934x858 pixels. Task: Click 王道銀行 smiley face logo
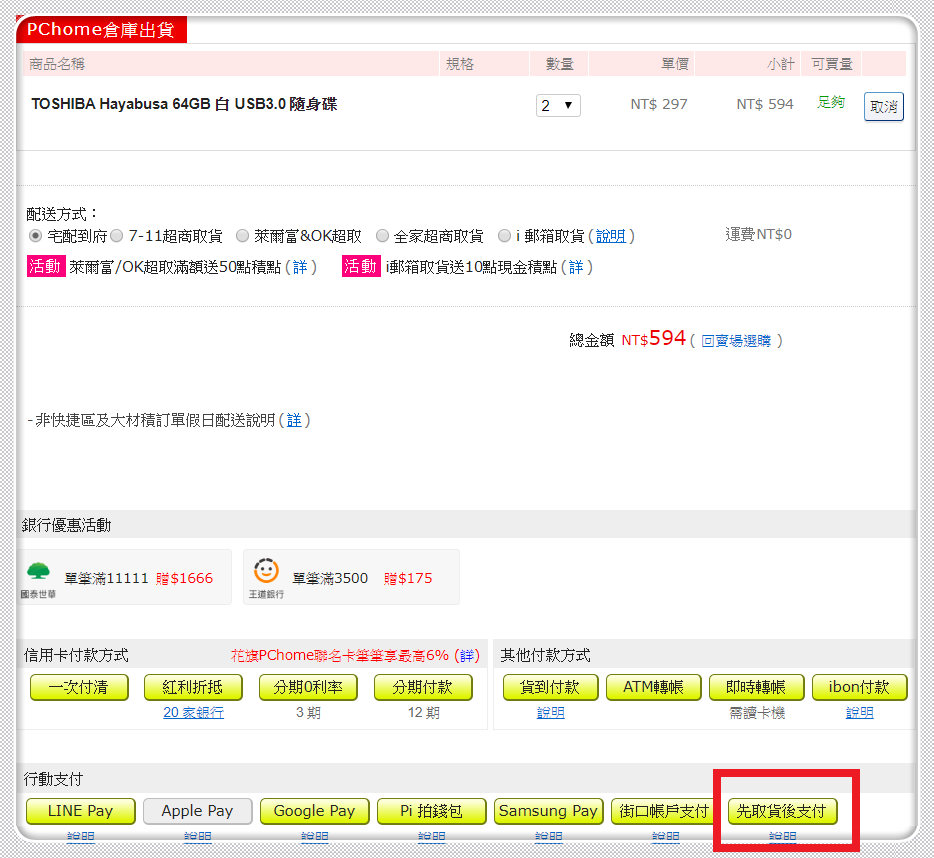266,571
